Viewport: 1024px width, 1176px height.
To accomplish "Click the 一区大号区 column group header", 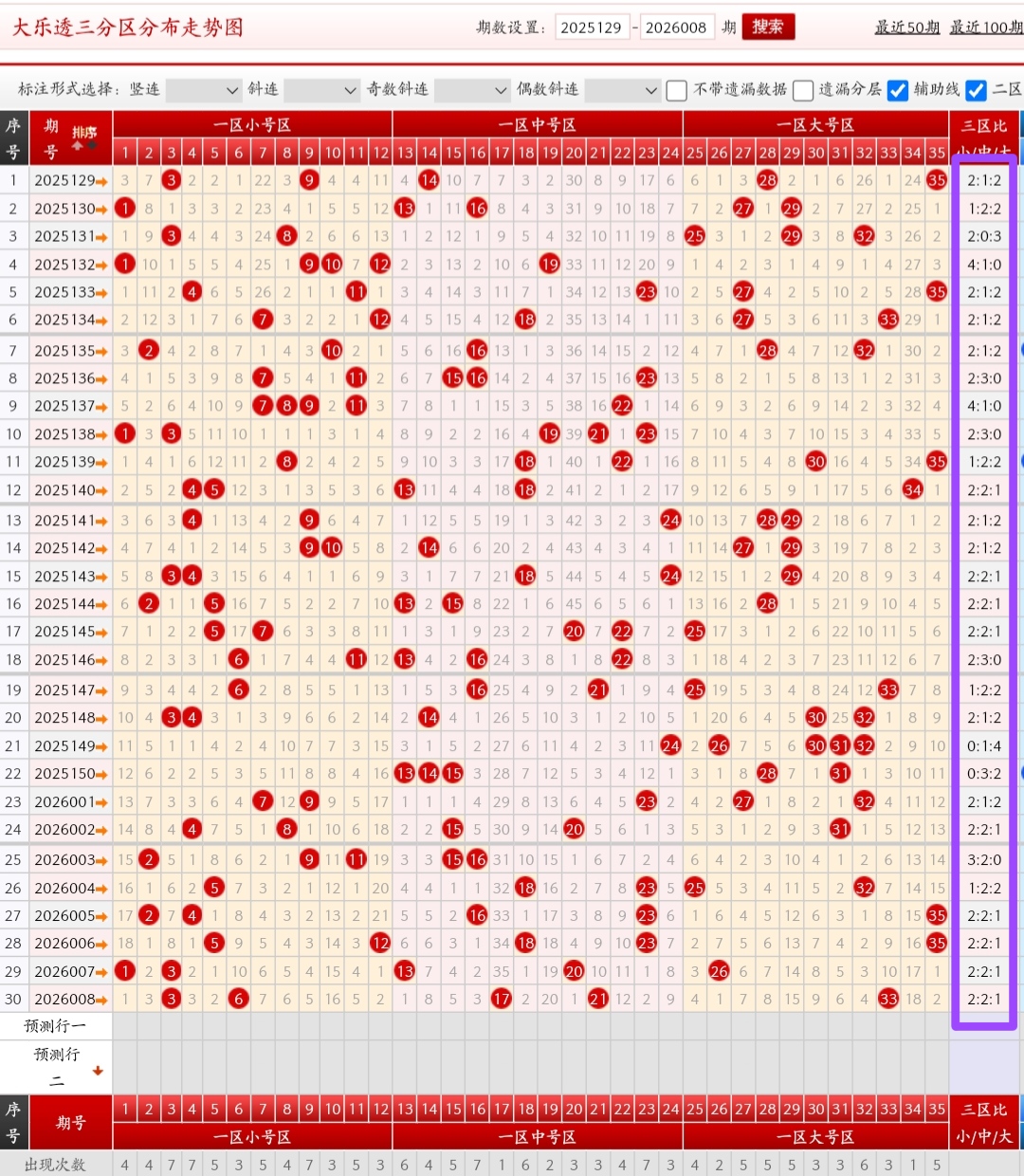I will pyautogui.click(x=815, y=125).
